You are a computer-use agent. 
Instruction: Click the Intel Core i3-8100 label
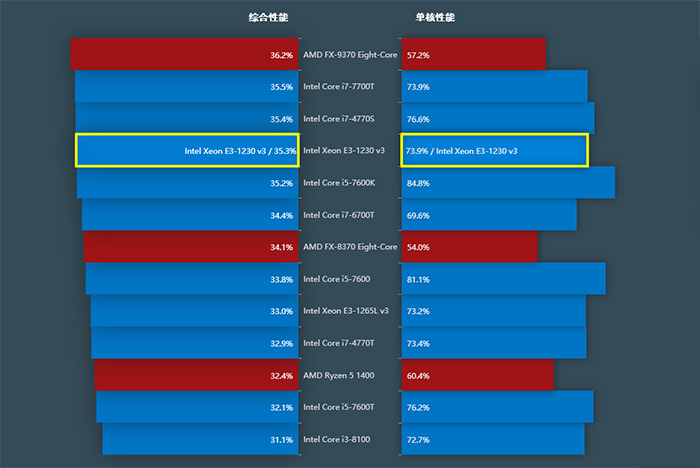point(337,439)
